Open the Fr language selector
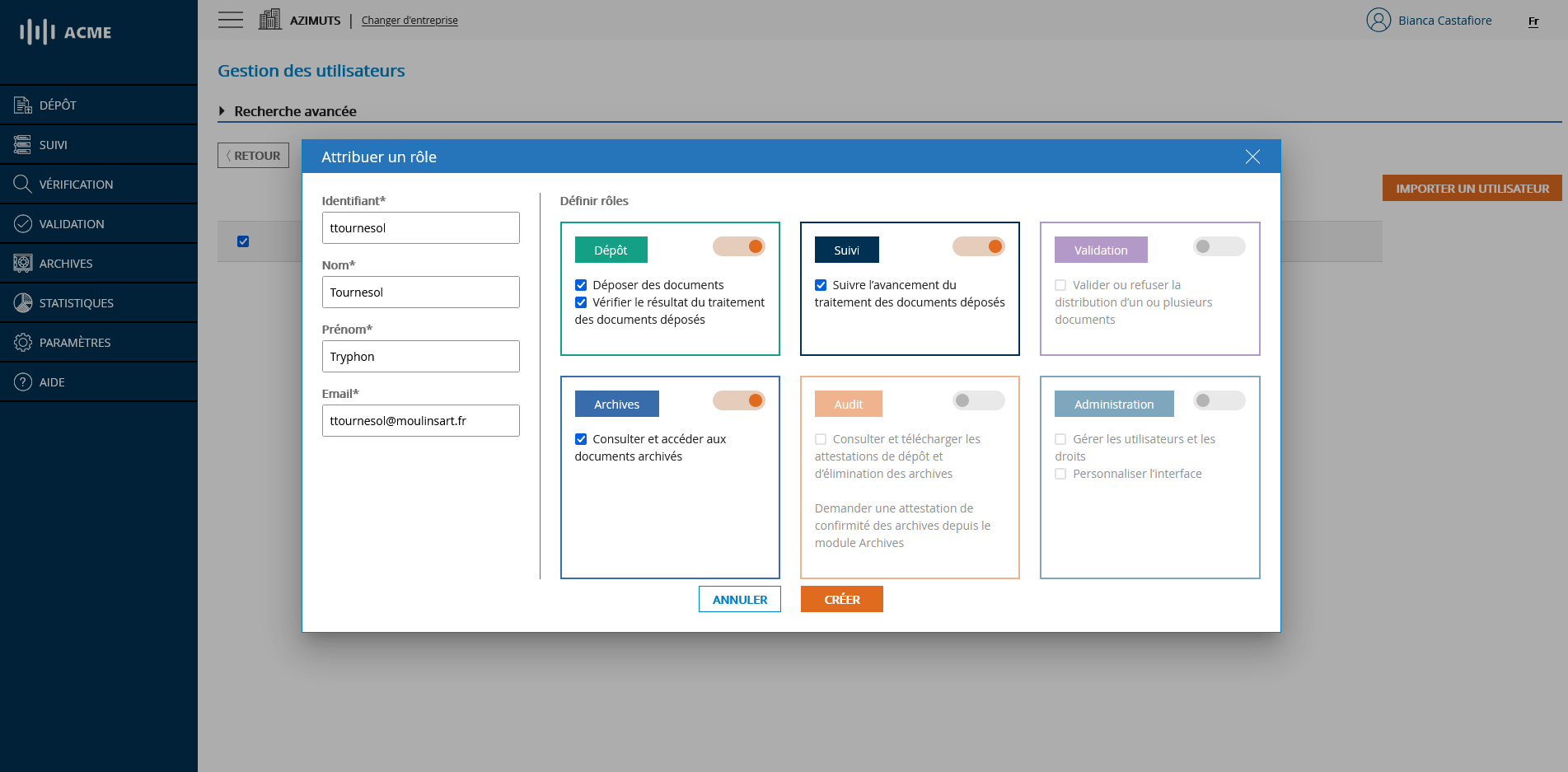Viewport: 1568px width, 772px height. 1533,21
